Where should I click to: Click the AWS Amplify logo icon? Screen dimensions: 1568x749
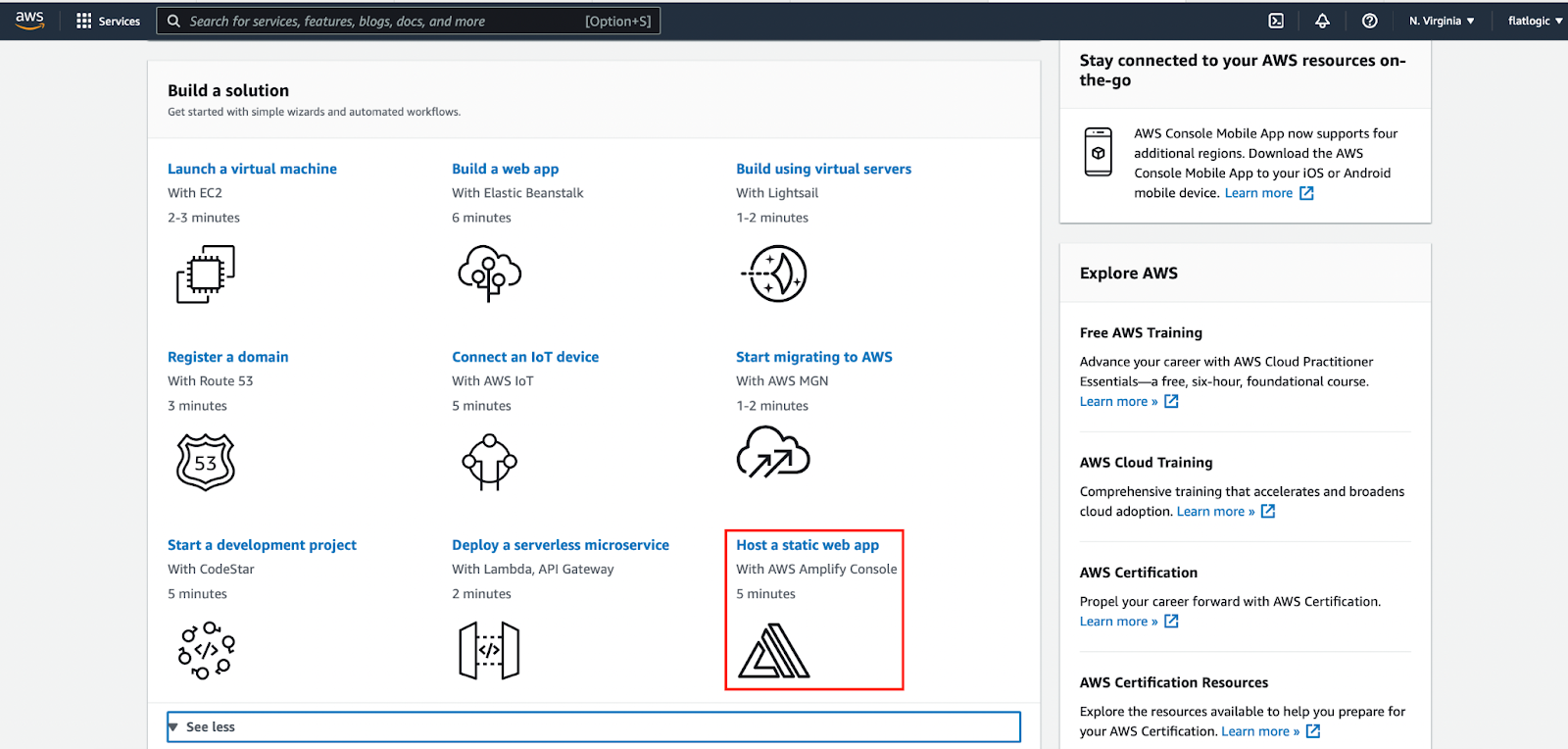[774, 650]
